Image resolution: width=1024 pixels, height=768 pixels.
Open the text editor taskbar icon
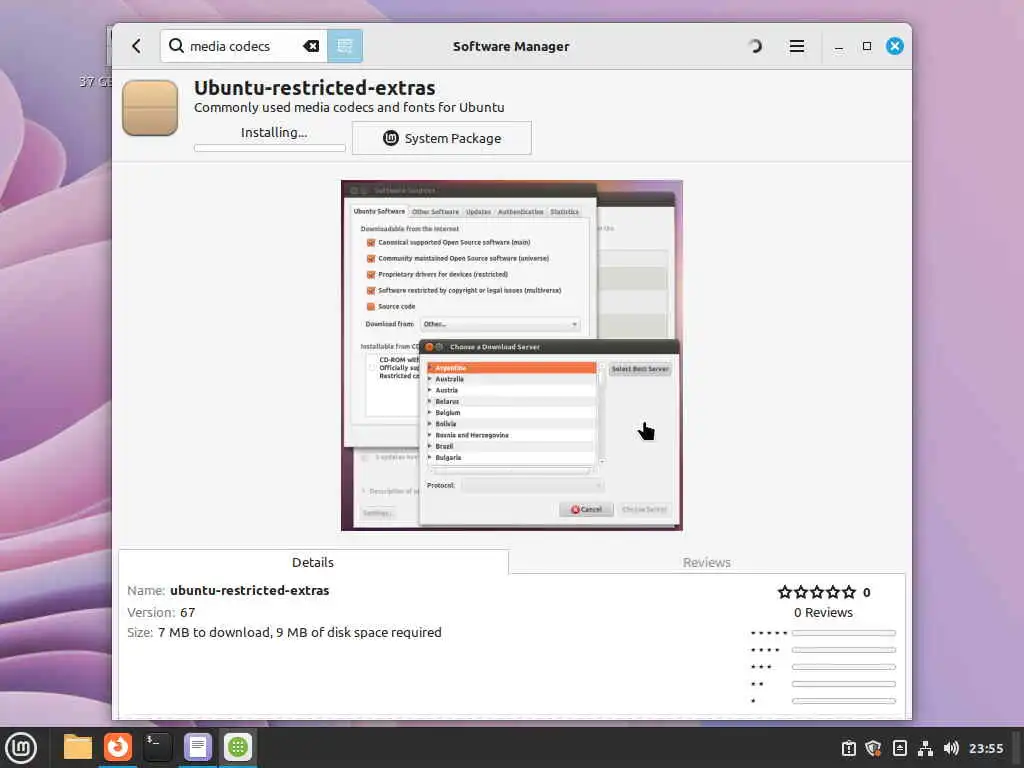pos(198,747)
